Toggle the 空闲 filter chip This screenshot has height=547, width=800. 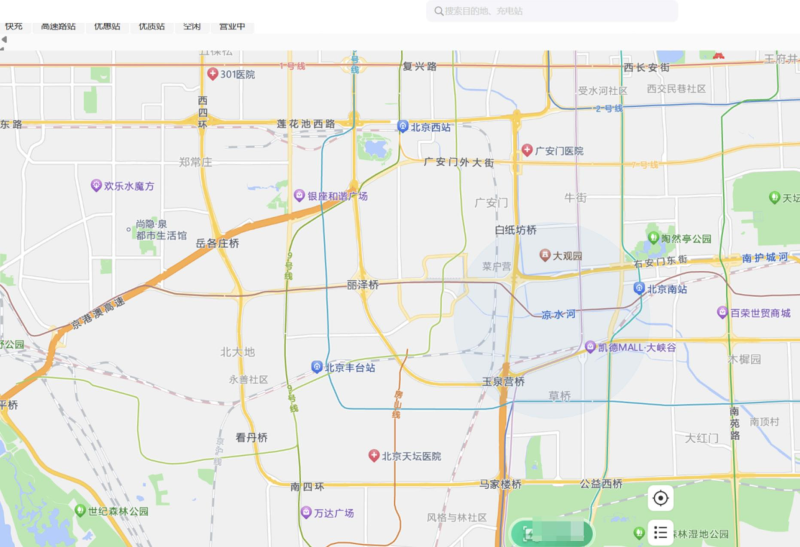click(192, 27)
